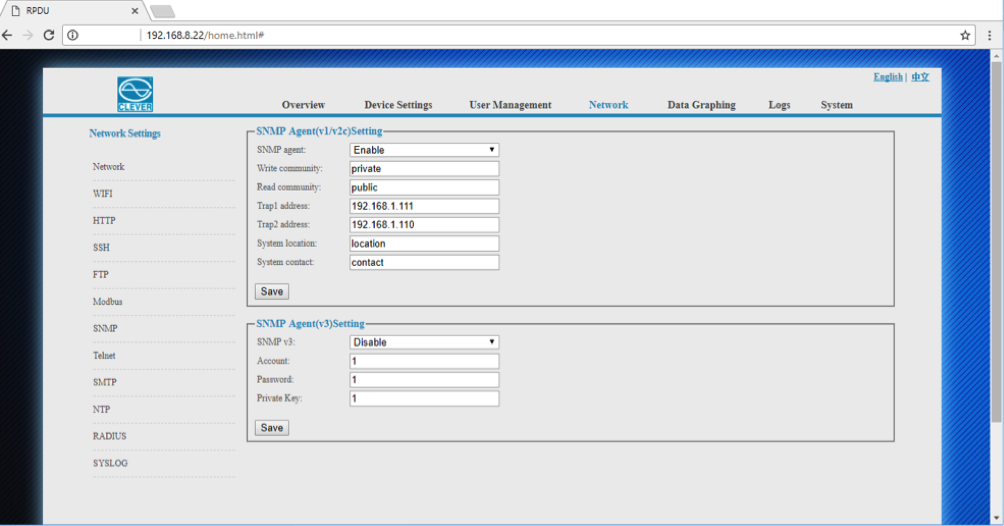Go to the User Management tab
Screen dimensions: 1004x526
510,105
